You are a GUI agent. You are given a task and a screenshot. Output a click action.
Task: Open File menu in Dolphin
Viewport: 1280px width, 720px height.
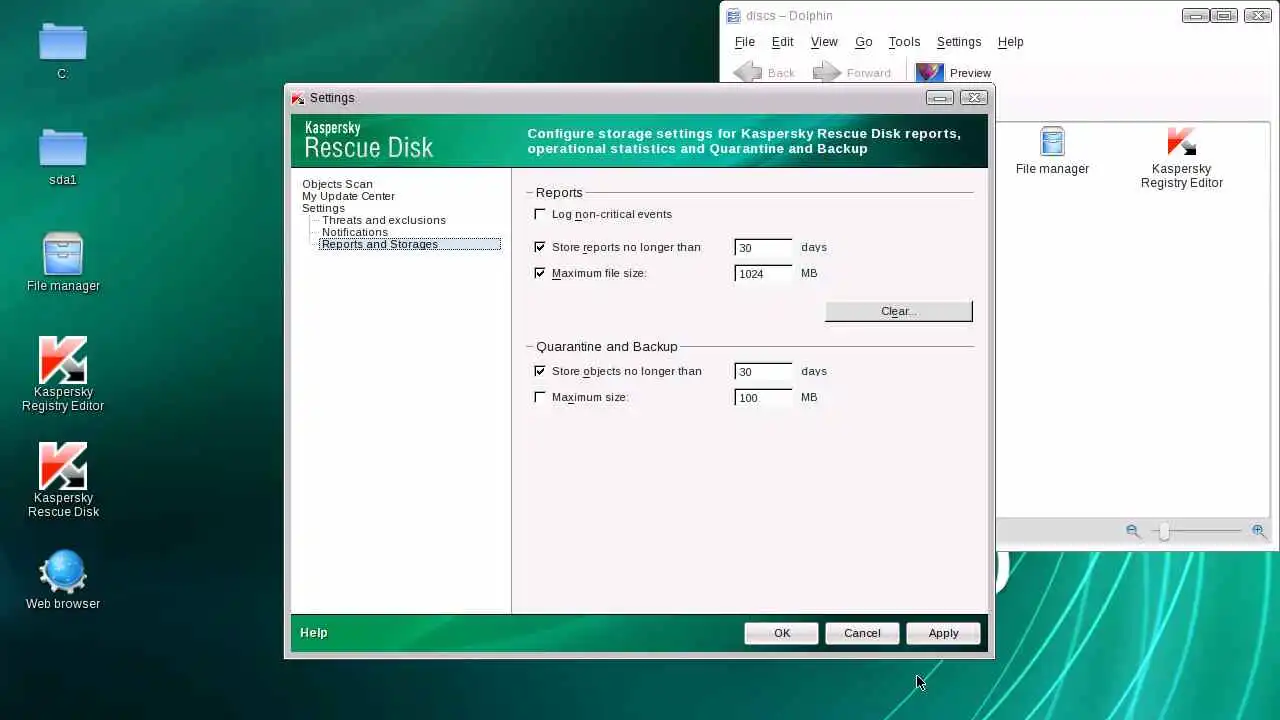click(745, 42)
